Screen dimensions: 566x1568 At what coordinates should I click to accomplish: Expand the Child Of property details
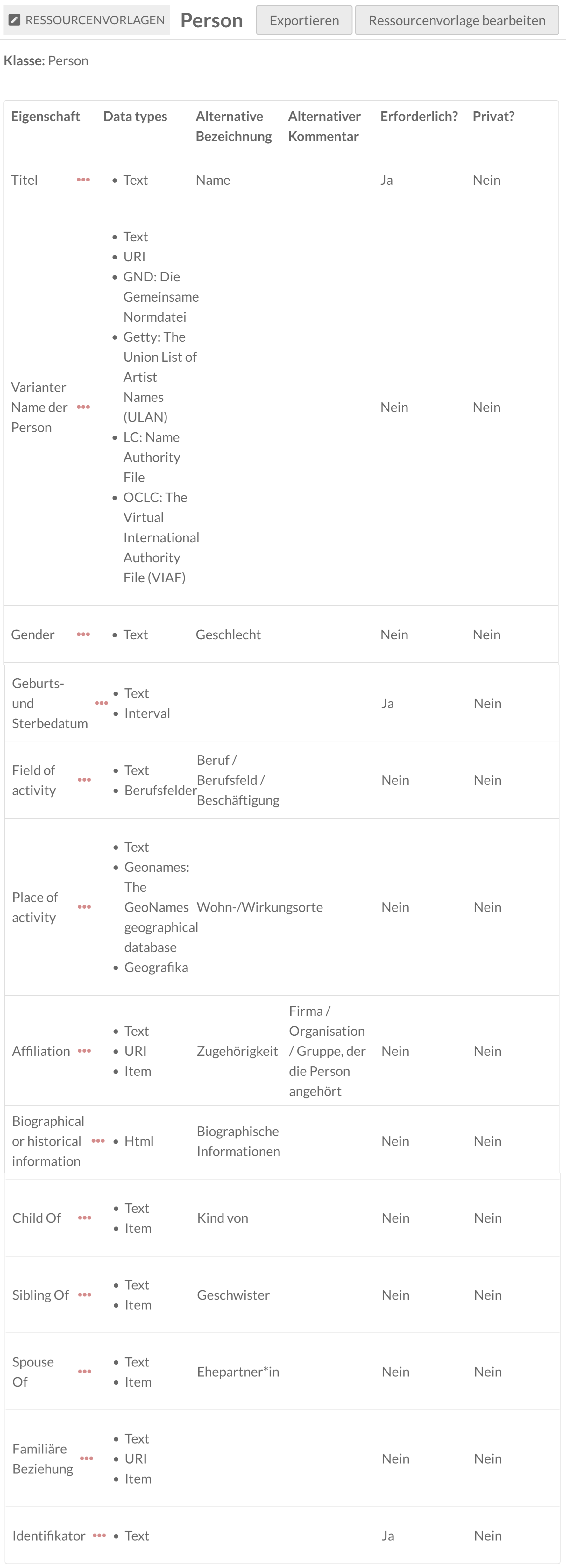pos(85,1217)
